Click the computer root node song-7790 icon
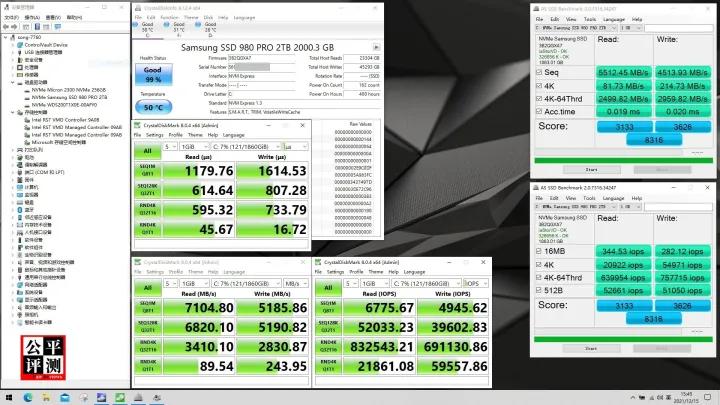 (x=14, y=37)
